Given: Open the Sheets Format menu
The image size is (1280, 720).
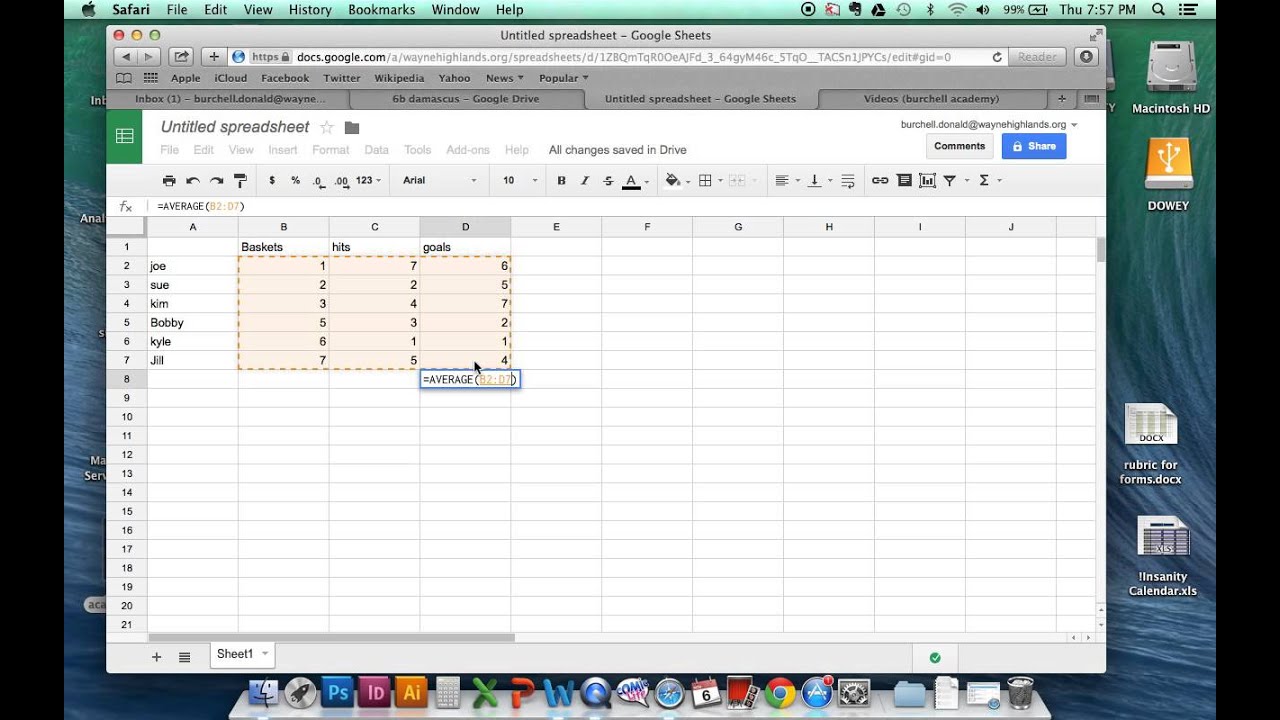Looking at the screenshot, I should click(330, 150).
